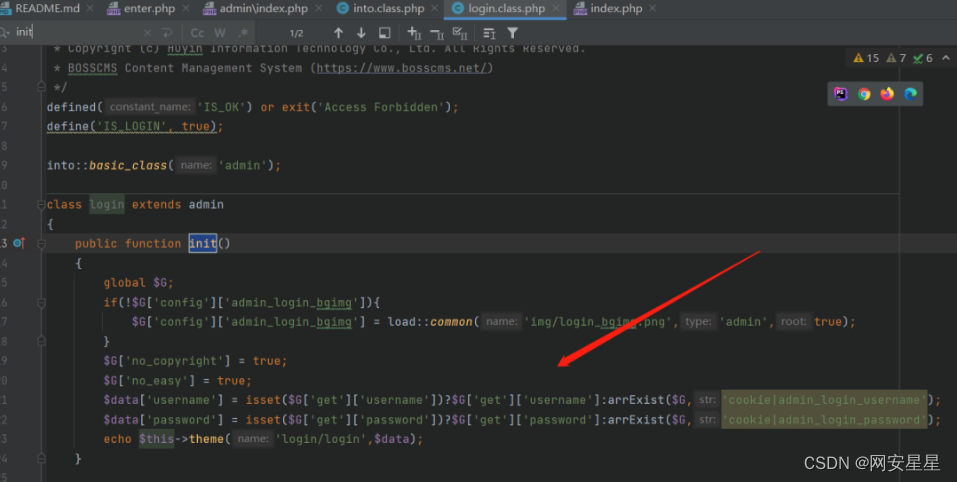
Task: Toggle Match Case (Cc) in search bar
Action: (197, 33)
